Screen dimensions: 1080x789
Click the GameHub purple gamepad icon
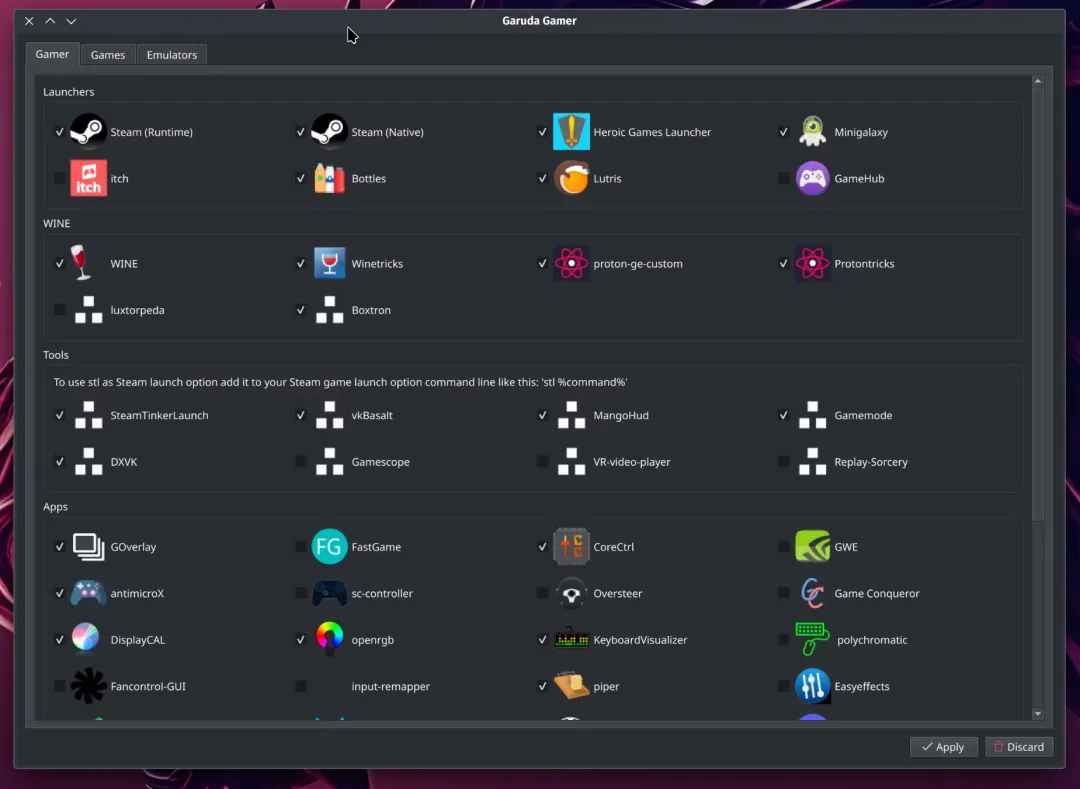pyautogui.click(x=812, y=178)
